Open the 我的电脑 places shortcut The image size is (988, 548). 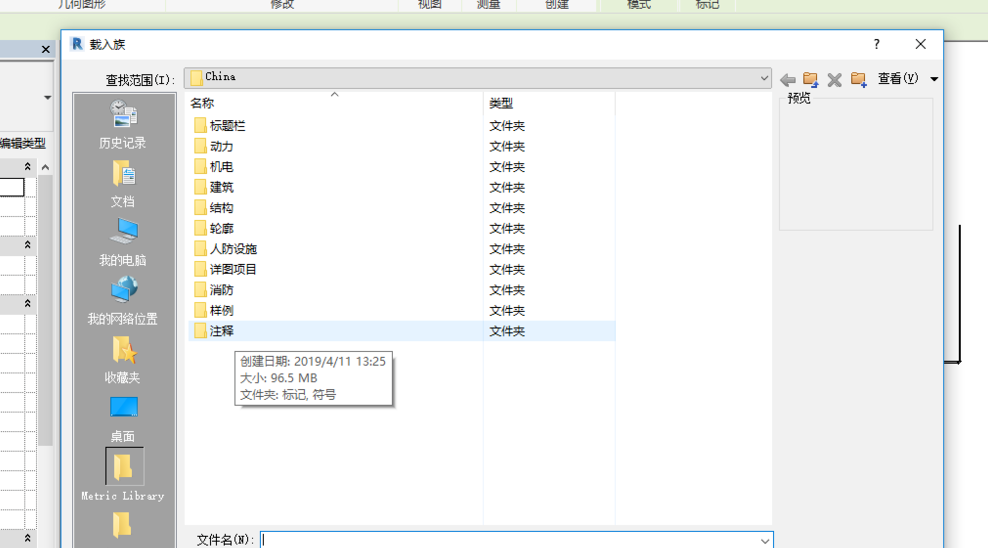point(123,232)
